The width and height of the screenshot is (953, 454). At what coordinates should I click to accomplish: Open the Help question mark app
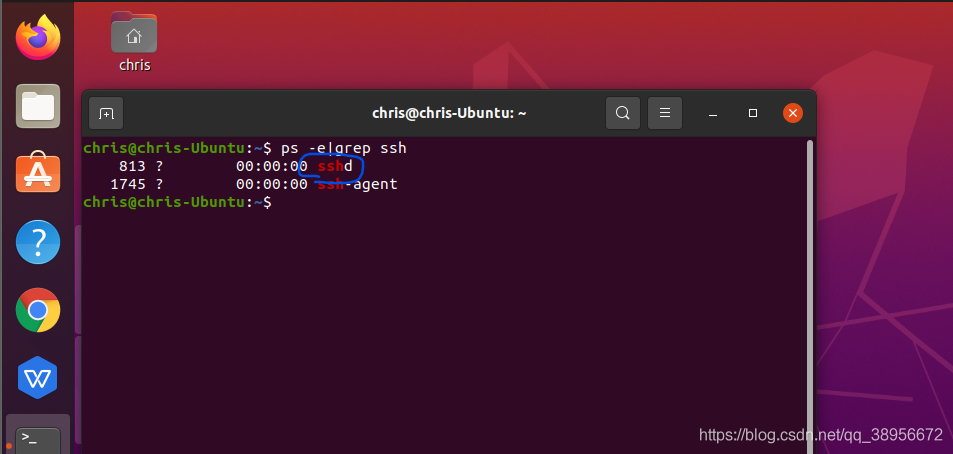[x=38, y=242]
